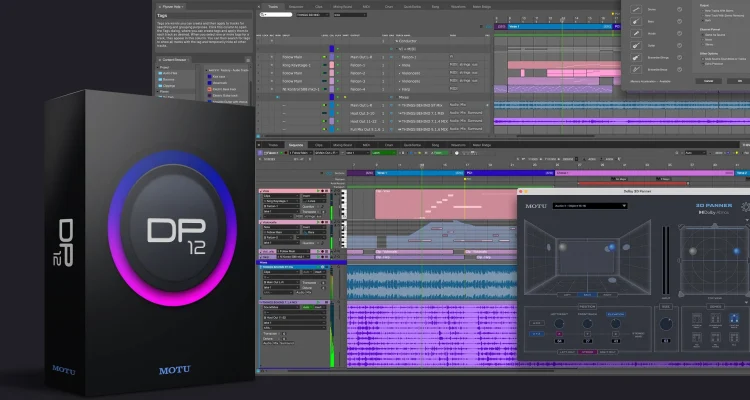Image resolution: width=750 pixels, height=400 pixels.
Task: Click the grey sphere in the panner top view
Action: pyautogui.click(x=693, y=251)
